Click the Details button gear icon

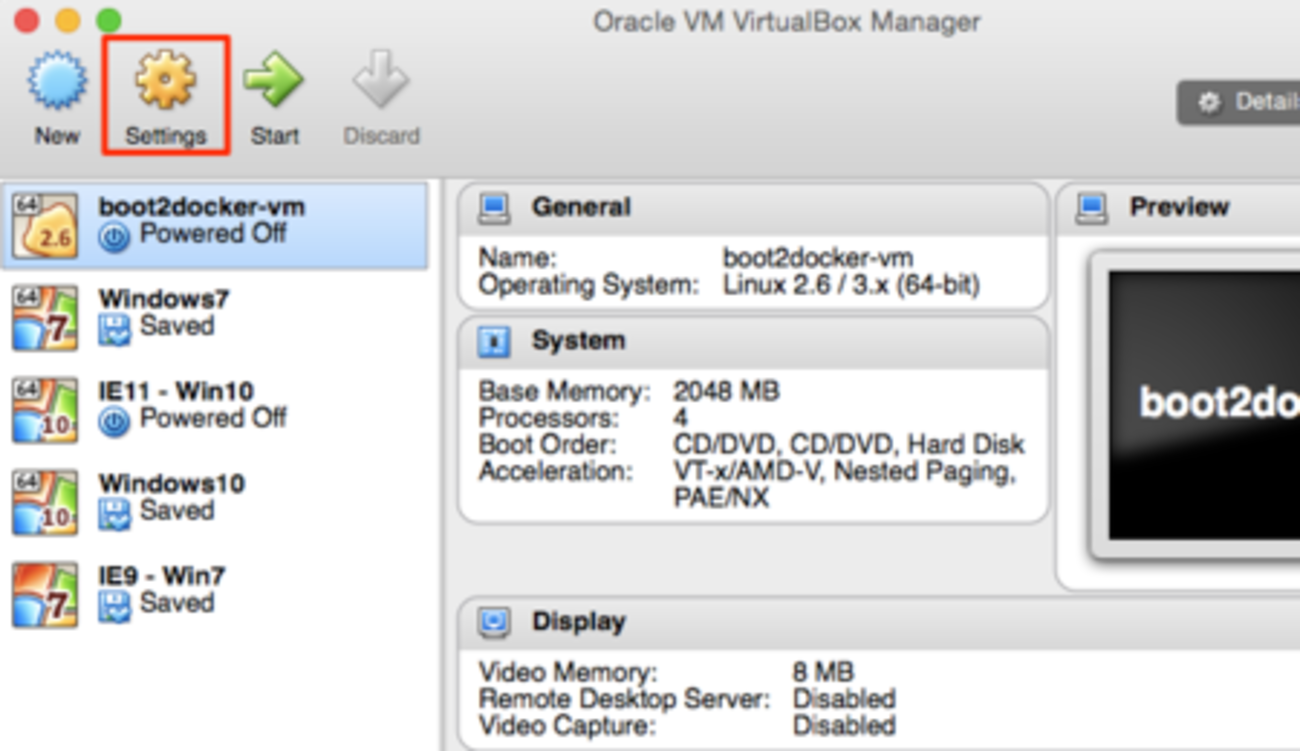click(1210, 102)
